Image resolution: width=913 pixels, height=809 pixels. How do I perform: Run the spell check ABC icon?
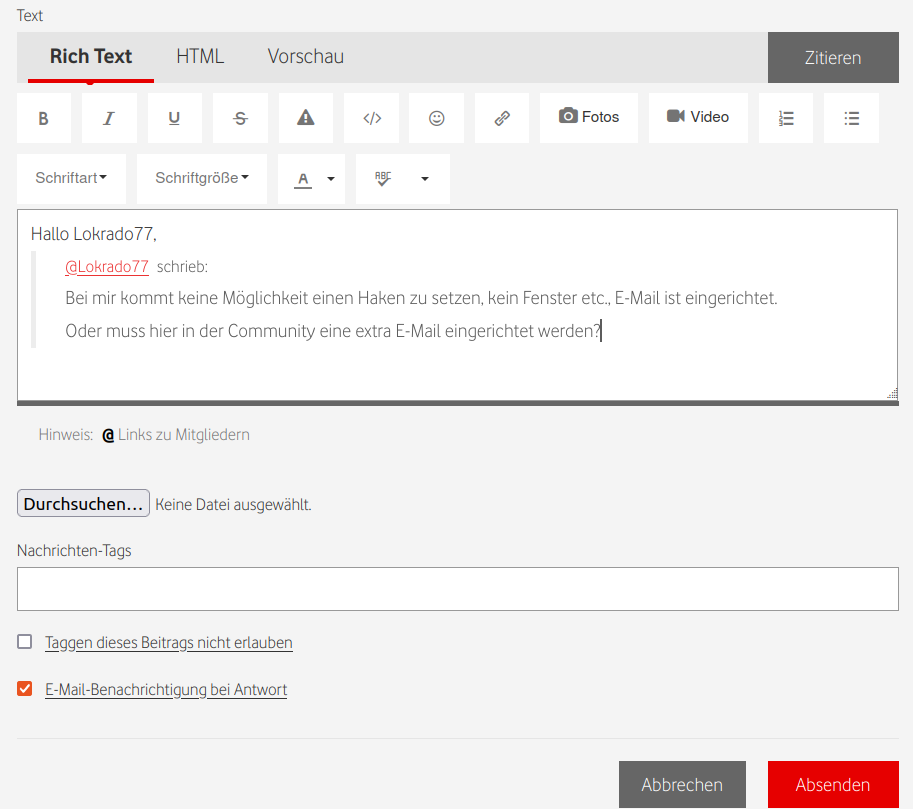tap(383, 179)
